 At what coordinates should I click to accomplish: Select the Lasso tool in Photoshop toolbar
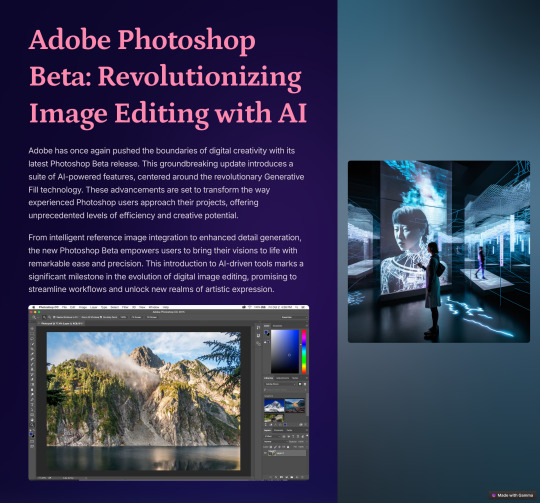coord(32,338)
